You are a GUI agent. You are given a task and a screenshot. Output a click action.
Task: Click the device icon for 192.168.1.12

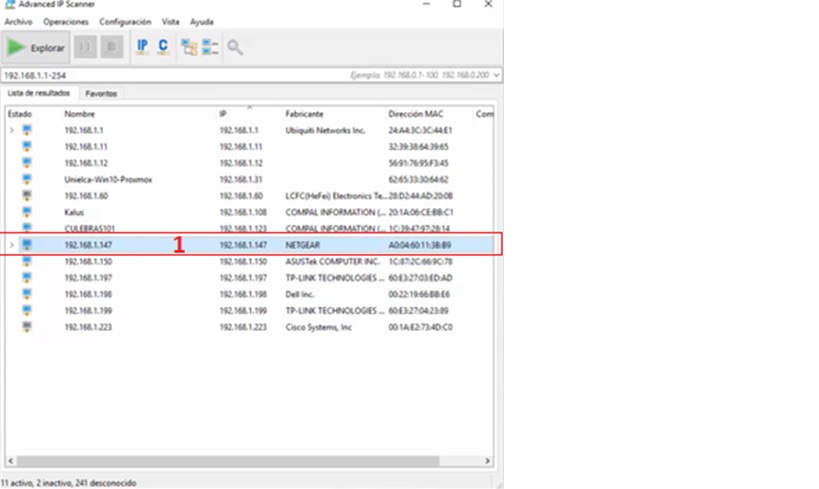tap(27, 162)
